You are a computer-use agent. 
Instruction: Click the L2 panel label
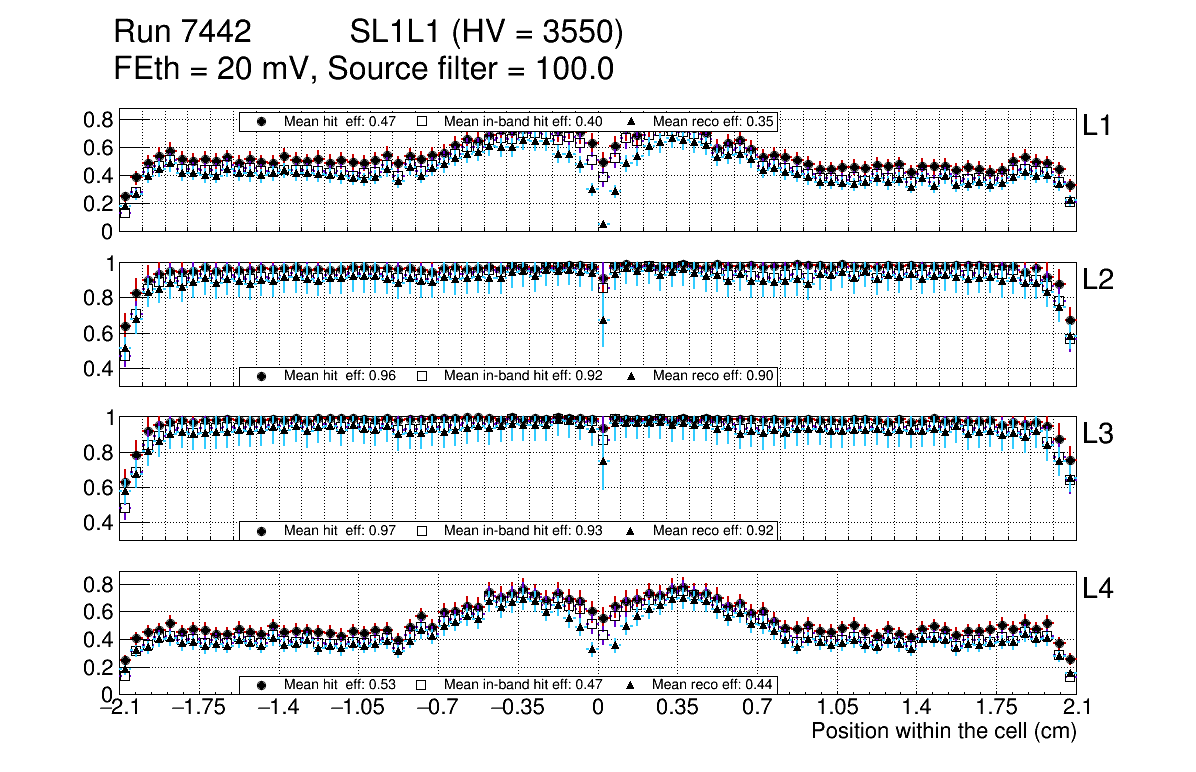click(x=1098, y=280)
